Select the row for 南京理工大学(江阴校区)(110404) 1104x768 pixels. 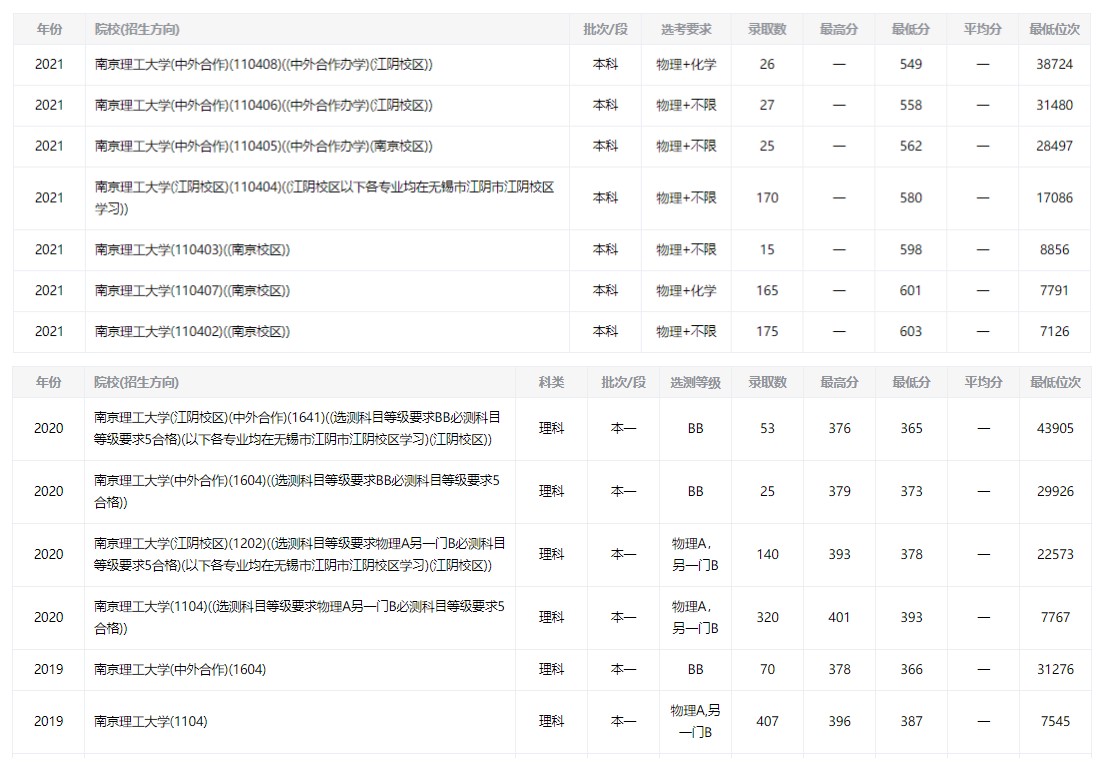pos(551,199)
